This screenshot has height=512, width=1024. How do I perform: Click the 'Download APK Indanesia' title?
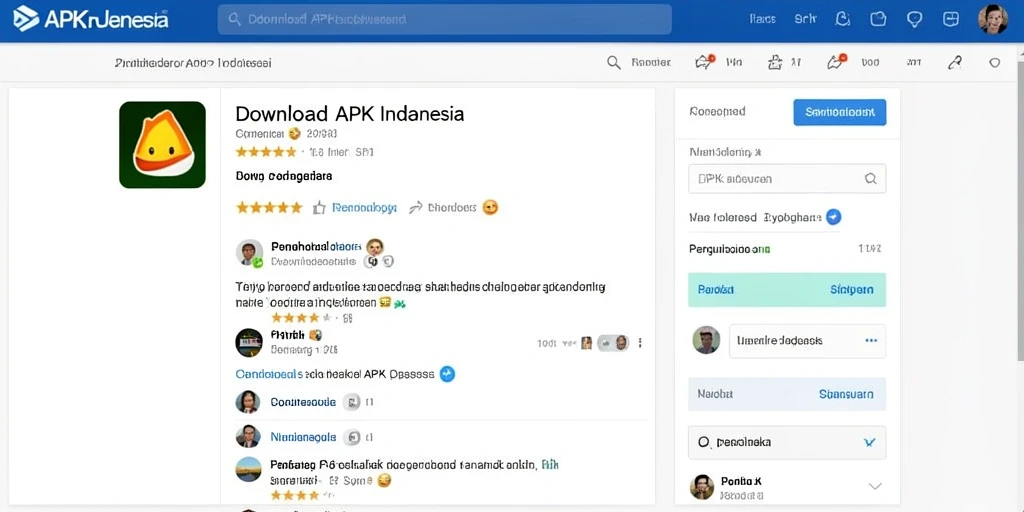(349, 114)
